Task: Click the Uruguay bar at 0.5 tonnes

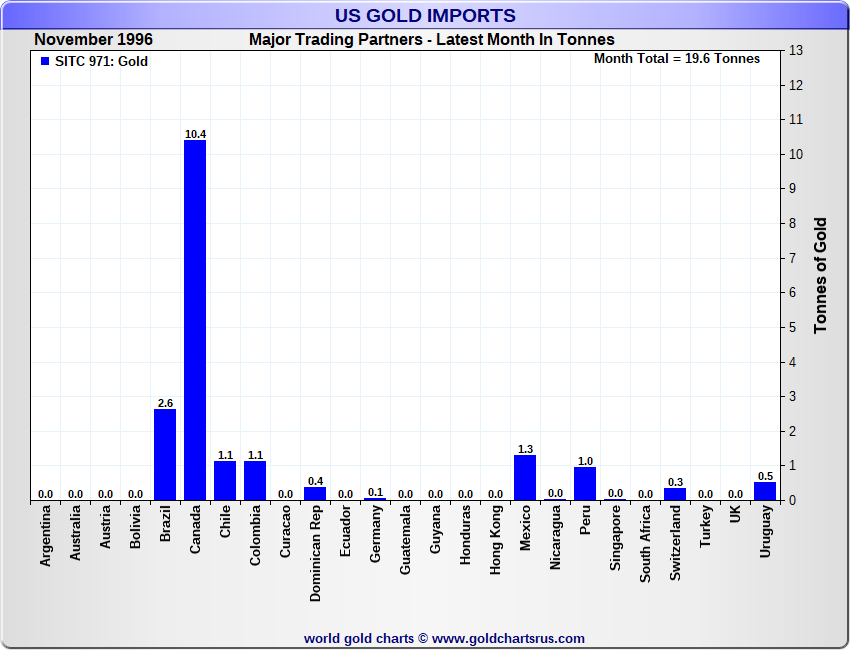Action: [765, 491]
